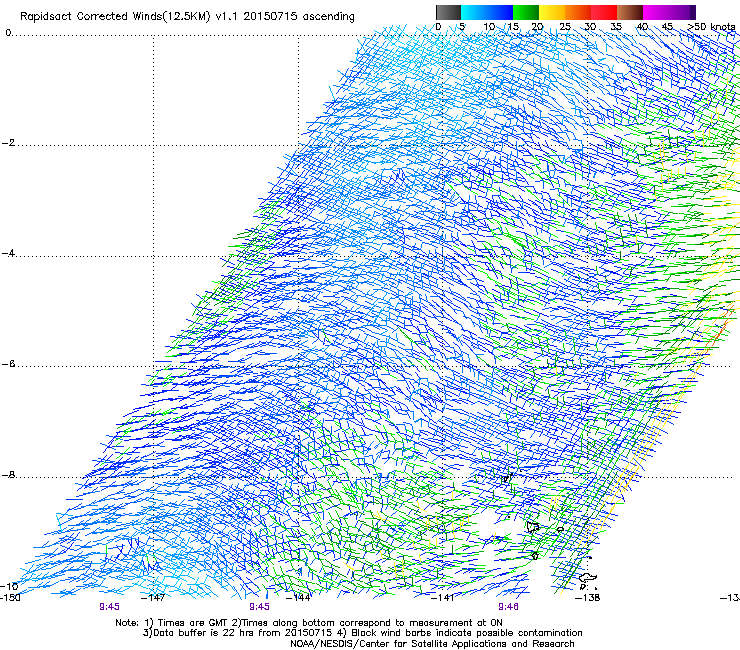Click the legend tick label 25

tap(565, 27)
